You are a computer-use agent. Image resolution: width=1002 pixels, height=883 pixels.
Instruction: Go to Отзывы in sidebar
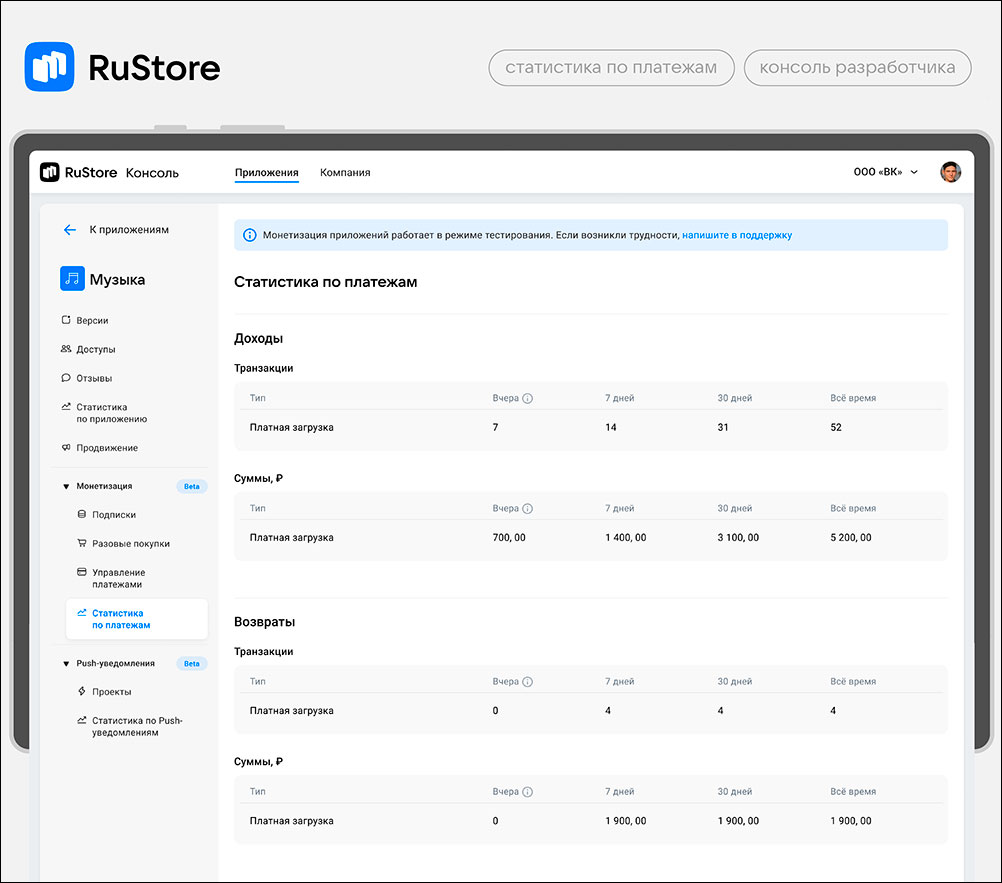point(94,379)
